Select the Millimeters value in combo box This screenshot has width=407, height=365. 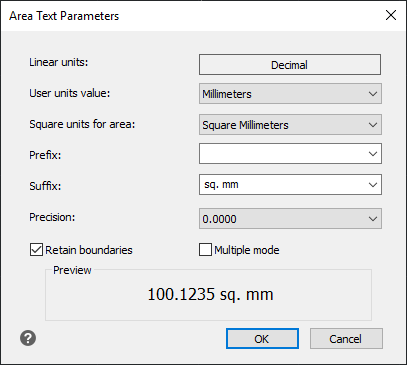click(x=227, y=94)
